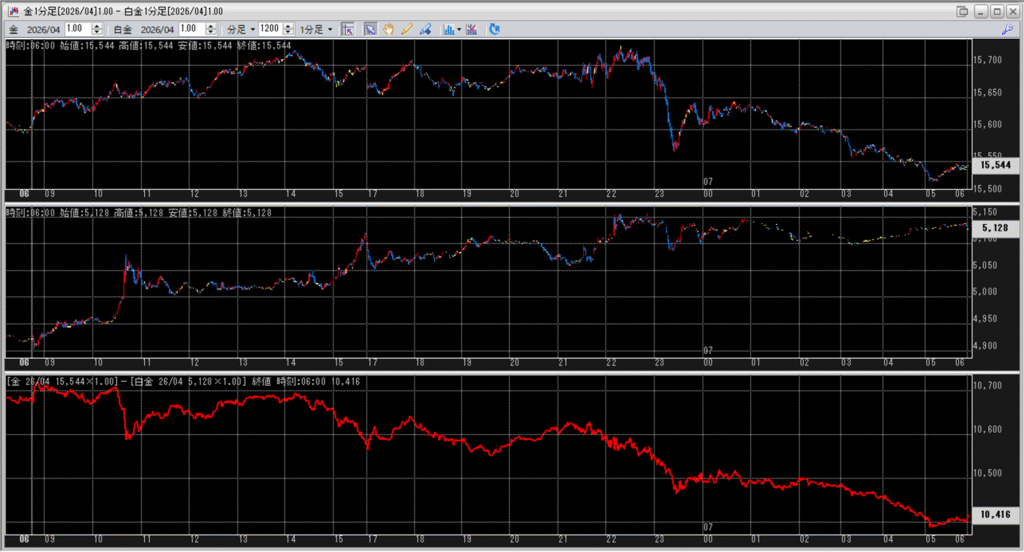
Task: Click the refresh chart icon
Action: click(494, 29)
